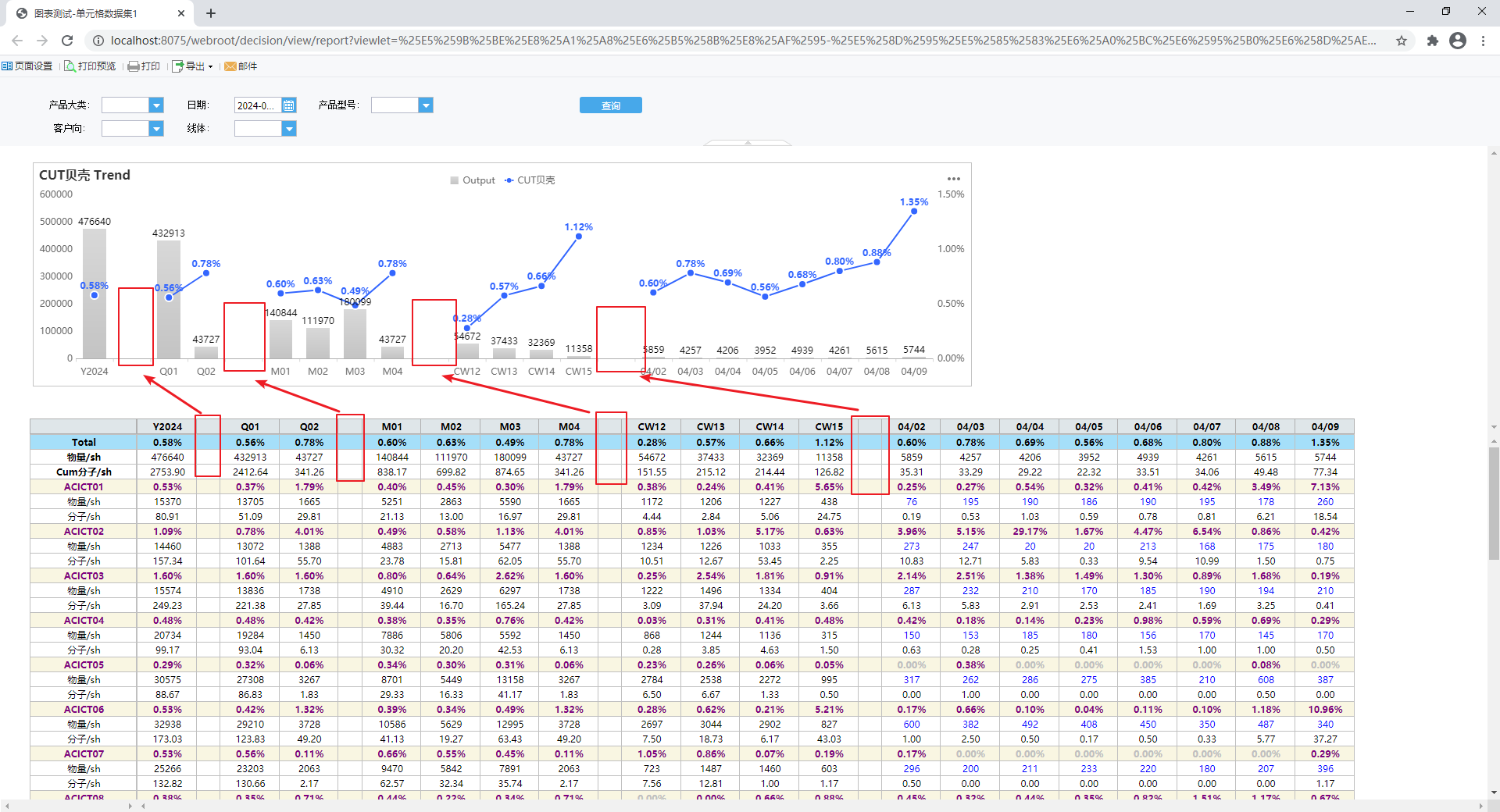Select the ACICT06 row label
Image resolution: width=1500 pixels, height=812 pixels.
coord(84,709)
